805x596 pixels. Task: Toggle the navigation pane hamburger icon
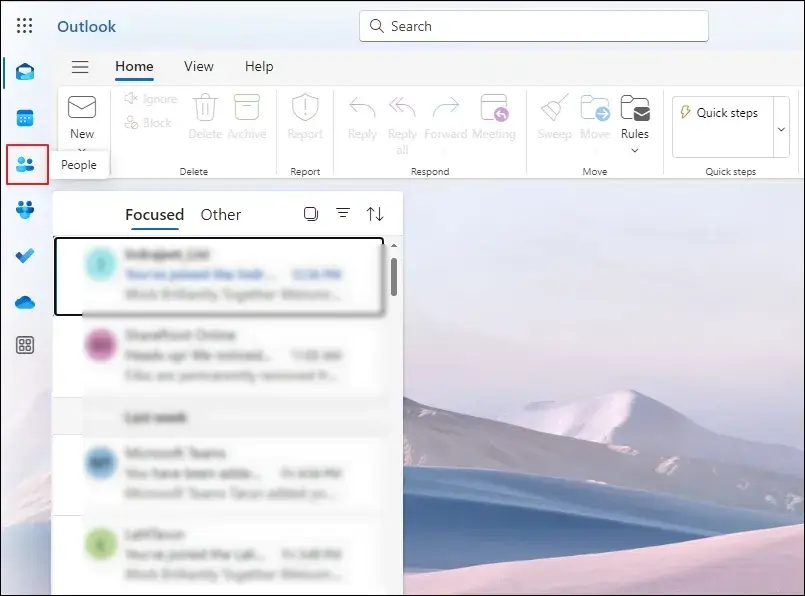pyautogui.click(x=80, y=67)
